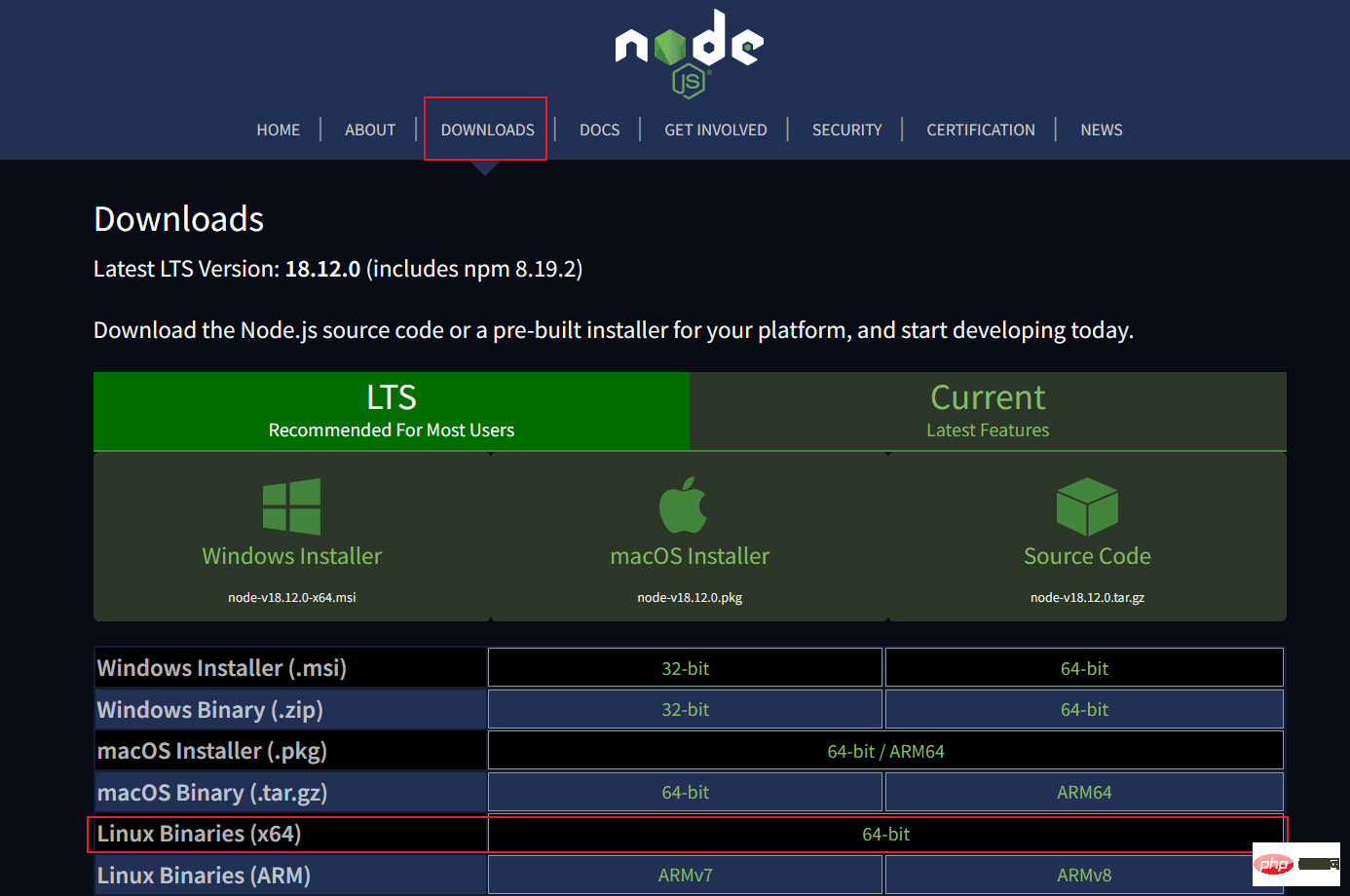Open the NEWS nav item
Image resolution: width=1350 pixels, height=896 pixels.
[1102, 130]
